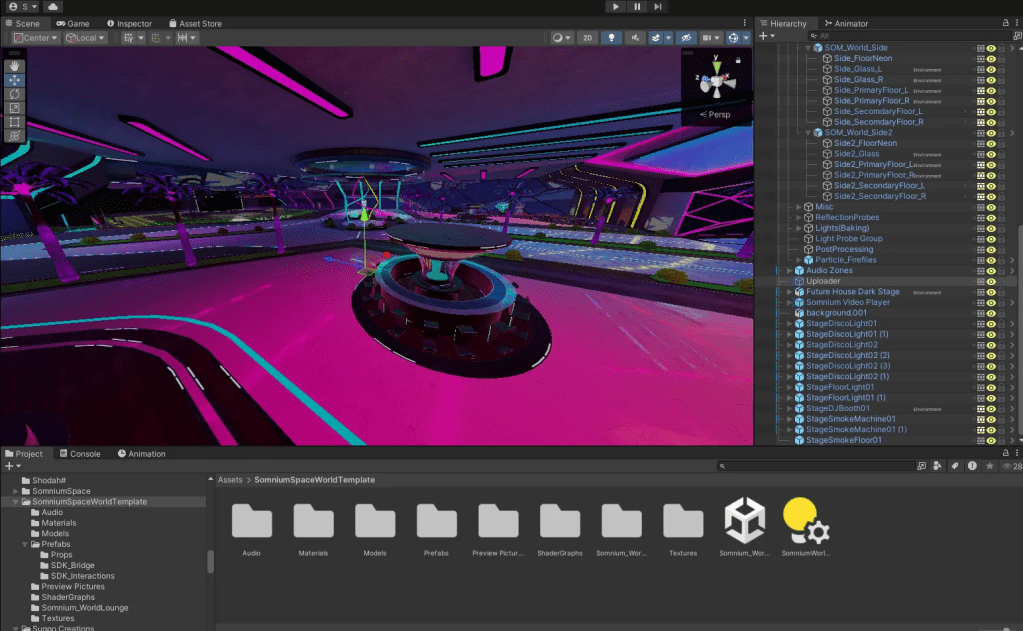Toggle scene lighting lightbulb icon
Viewport: 1023px width, 631px height.
pyautogui.click(x=612, y=38)
